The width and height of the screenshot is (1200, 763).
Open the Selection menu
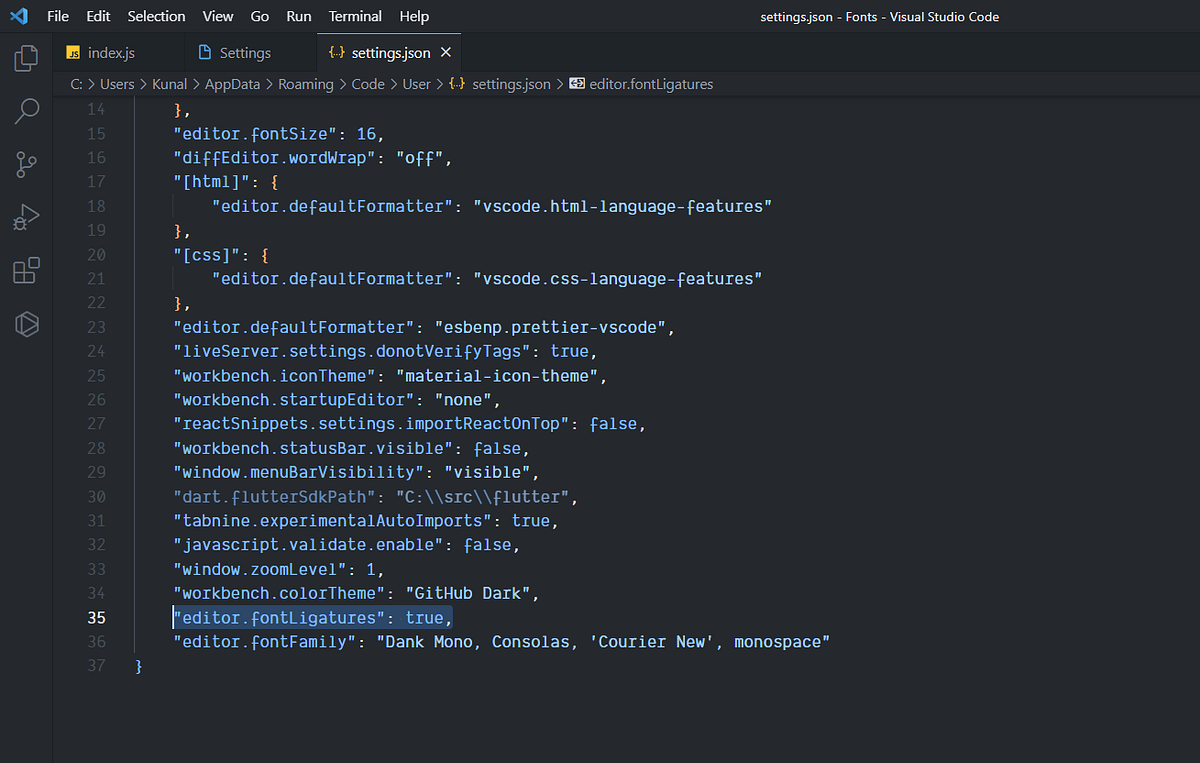point(156,16)
